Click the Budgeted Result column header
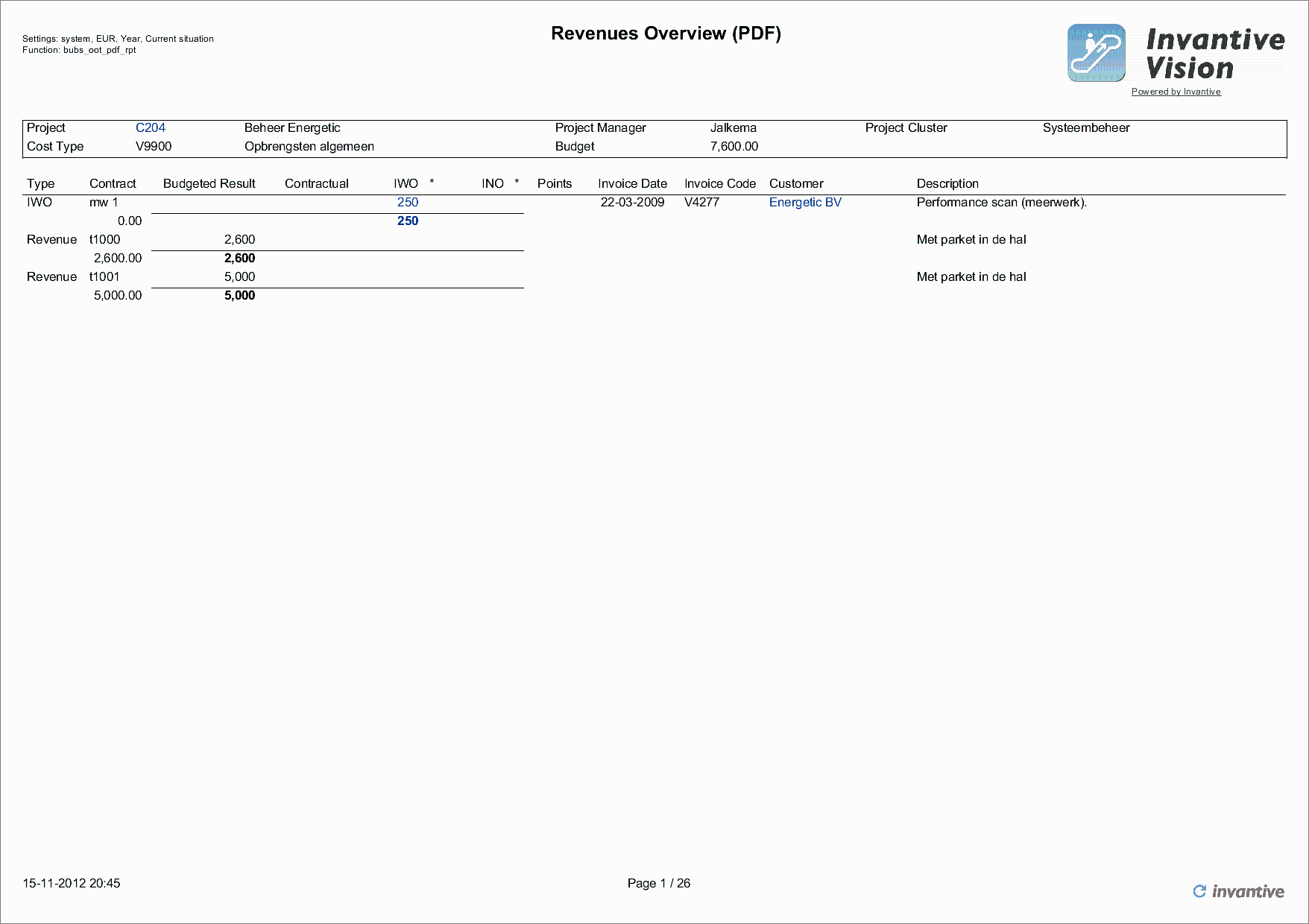Screen dimensions: 1309x924 209,183
